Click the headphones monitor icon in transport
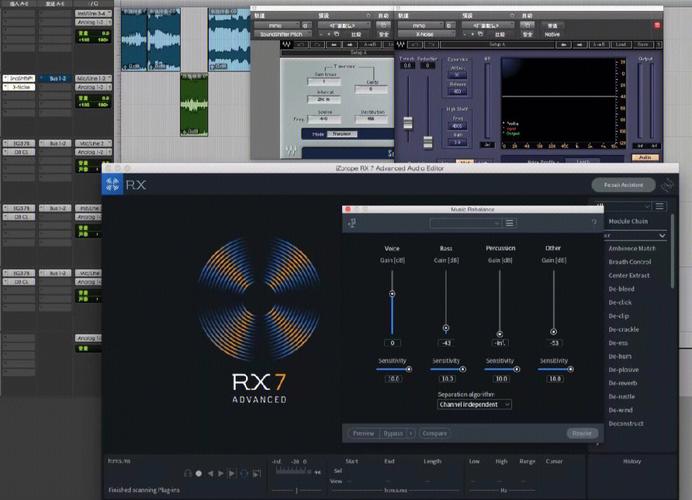Viewport: 692px width, 500px height. coord(188,474)
